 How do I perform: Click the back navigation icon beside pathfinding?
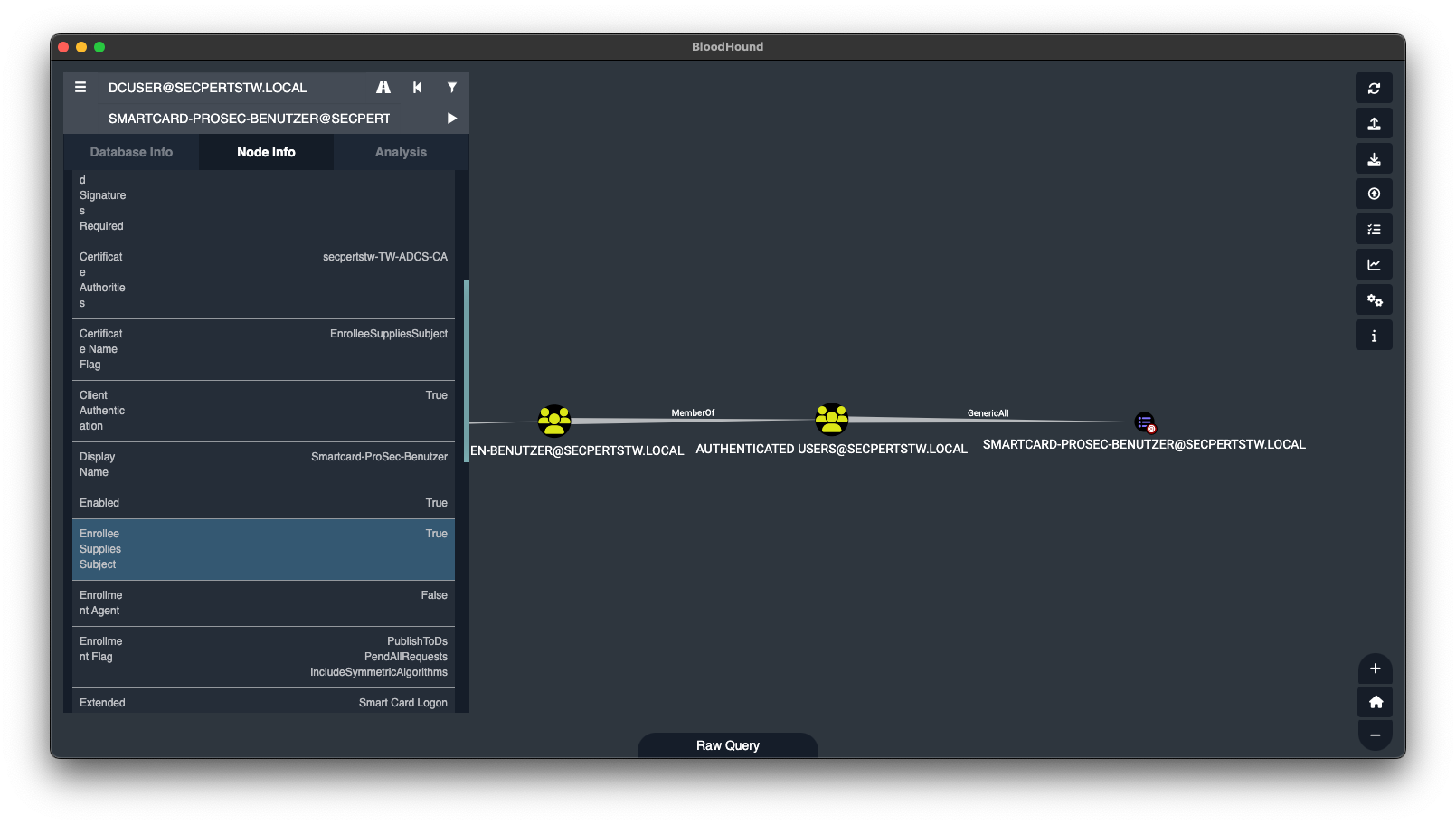417,87
